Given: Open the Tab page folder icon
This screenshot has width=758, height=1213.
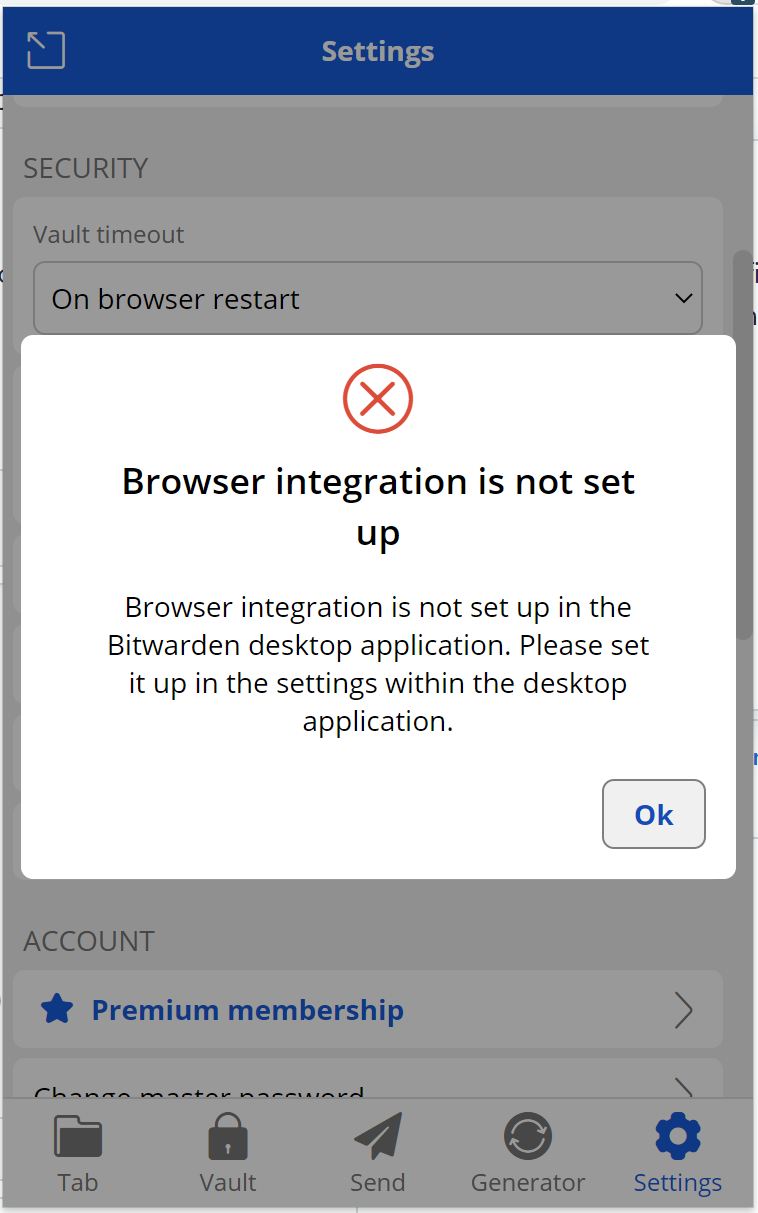Looking at the screenshot, I should pyautogui.click(x=77, y=1136).
